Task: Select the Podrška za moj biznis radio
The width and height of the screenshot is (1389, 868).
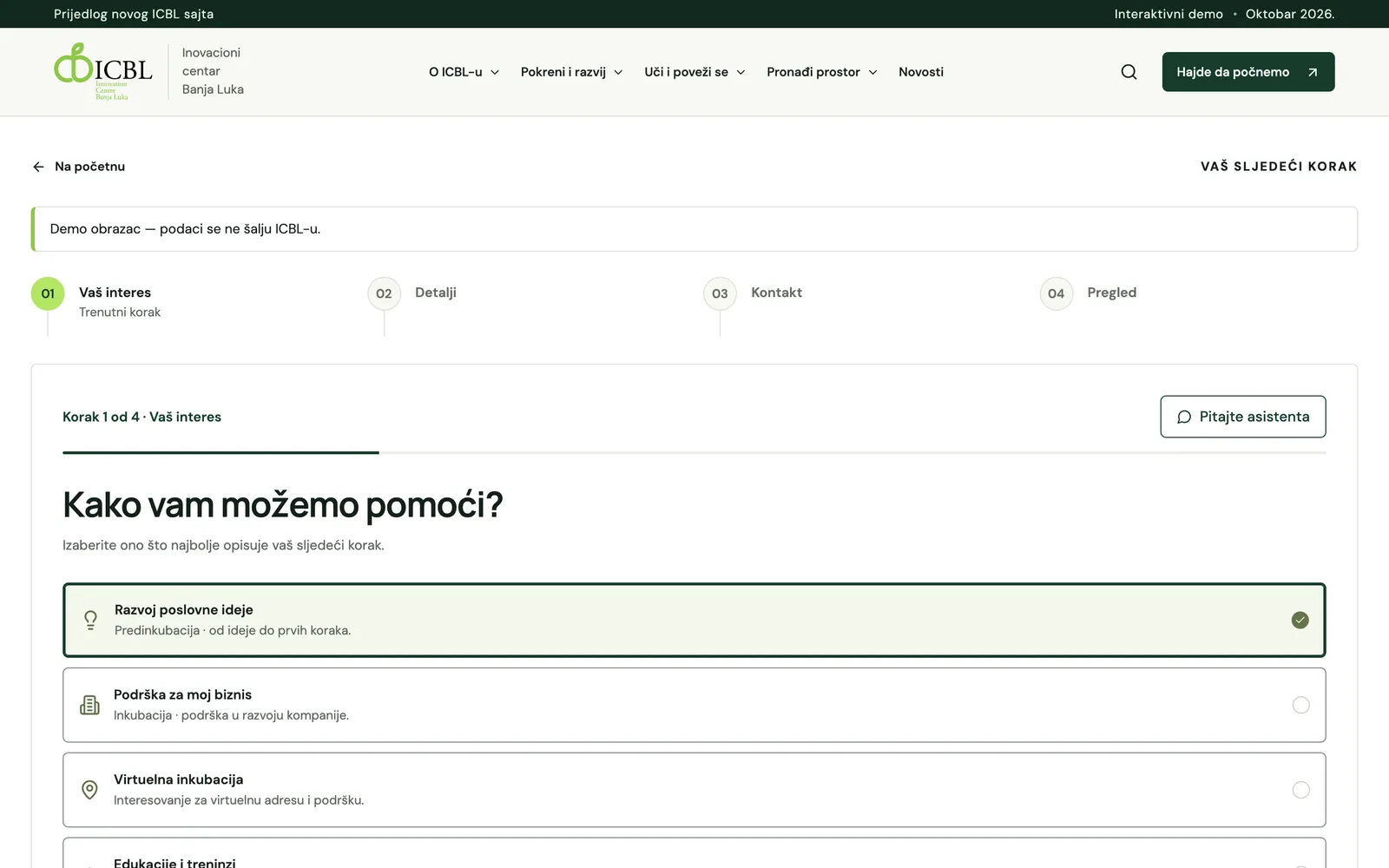Action: [1300, 705]
